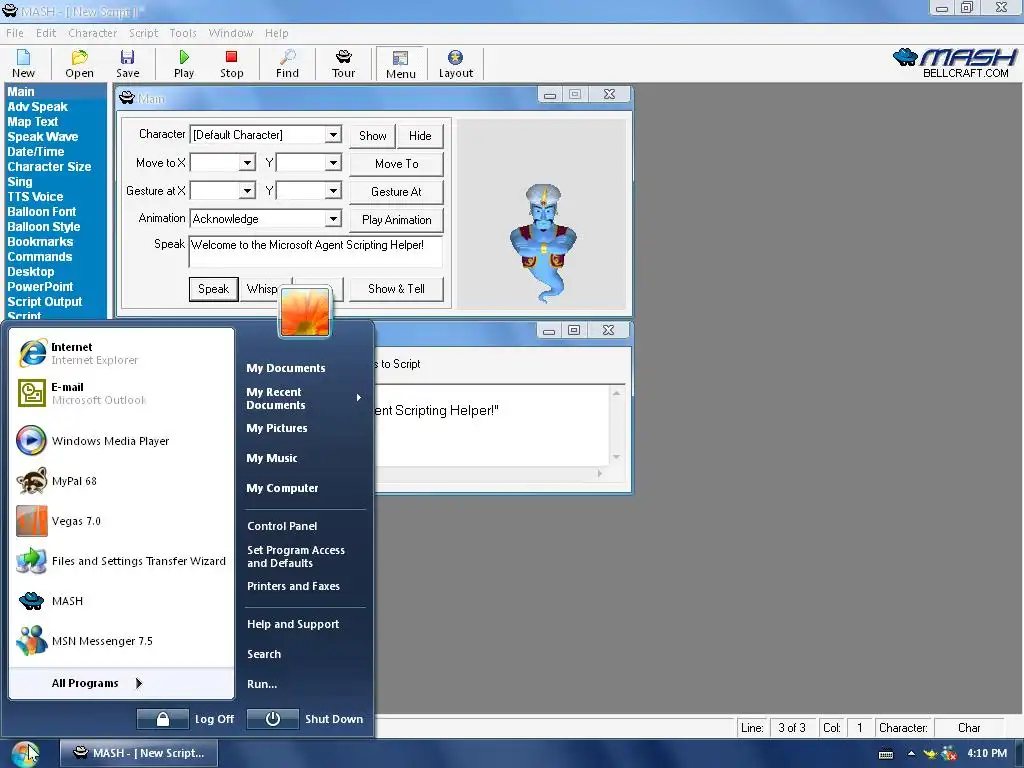Click the Start orb on the taskbar
Image resolution: width=1024 pixels, height=768 pixels.
pyautogui.click(x=25, y=754)
